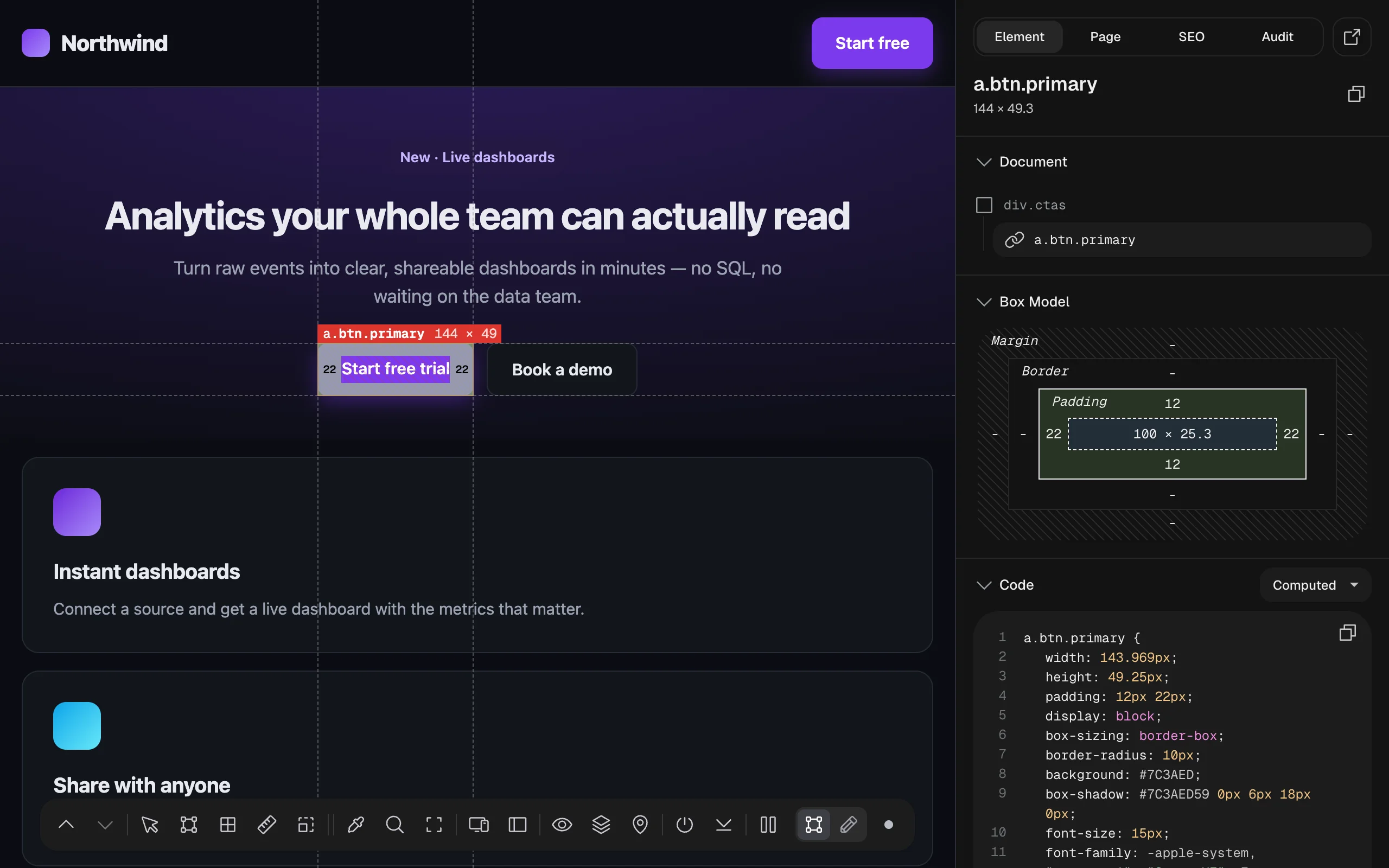
Task: Check the div.ctas checkbox
Action: click(x=984, y=205)
